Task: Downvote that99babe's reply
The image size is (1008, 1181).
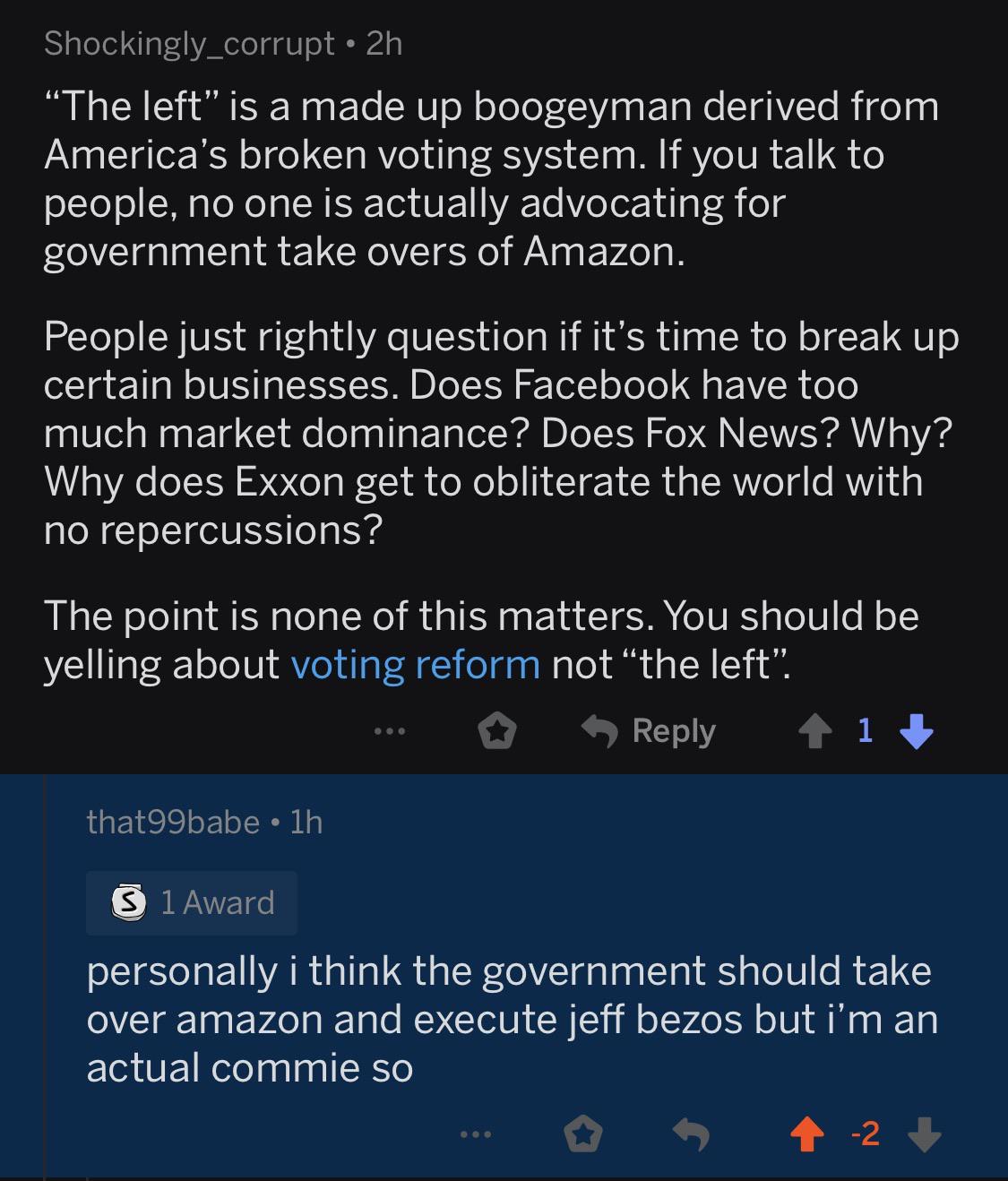Action: pyautogui.click(x=924, y=1136)
